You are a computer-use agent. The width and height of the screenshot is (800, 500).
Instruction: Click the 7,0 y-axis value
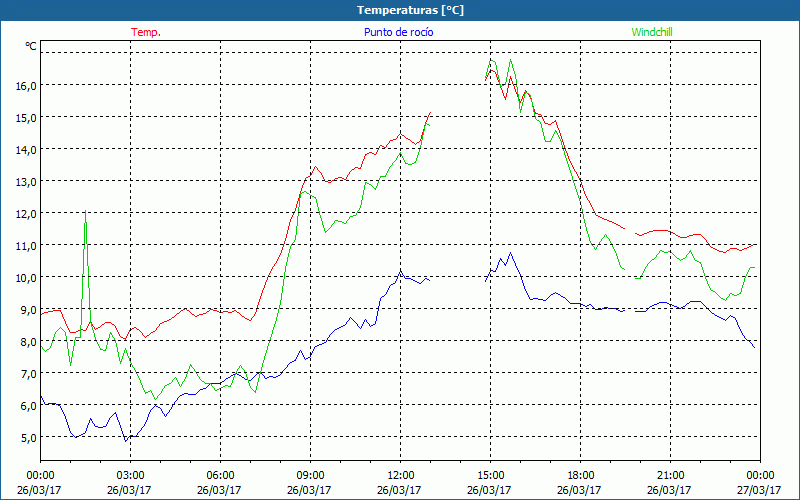29,374
